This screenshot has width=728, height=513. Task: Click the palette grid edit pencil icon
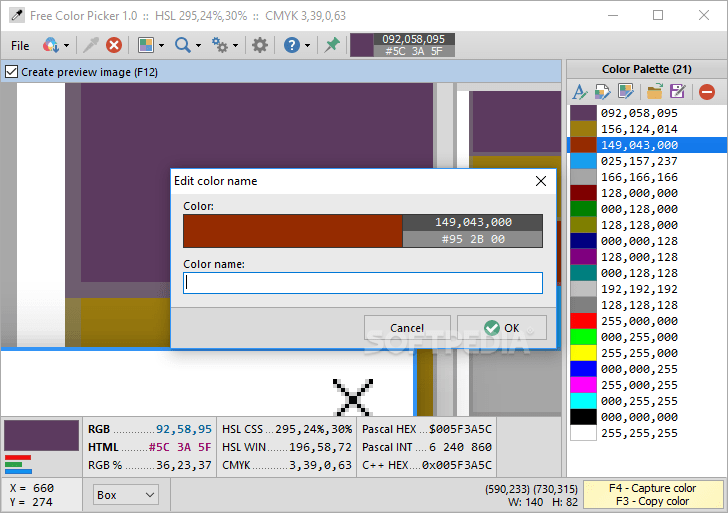(x=625, y=91)
